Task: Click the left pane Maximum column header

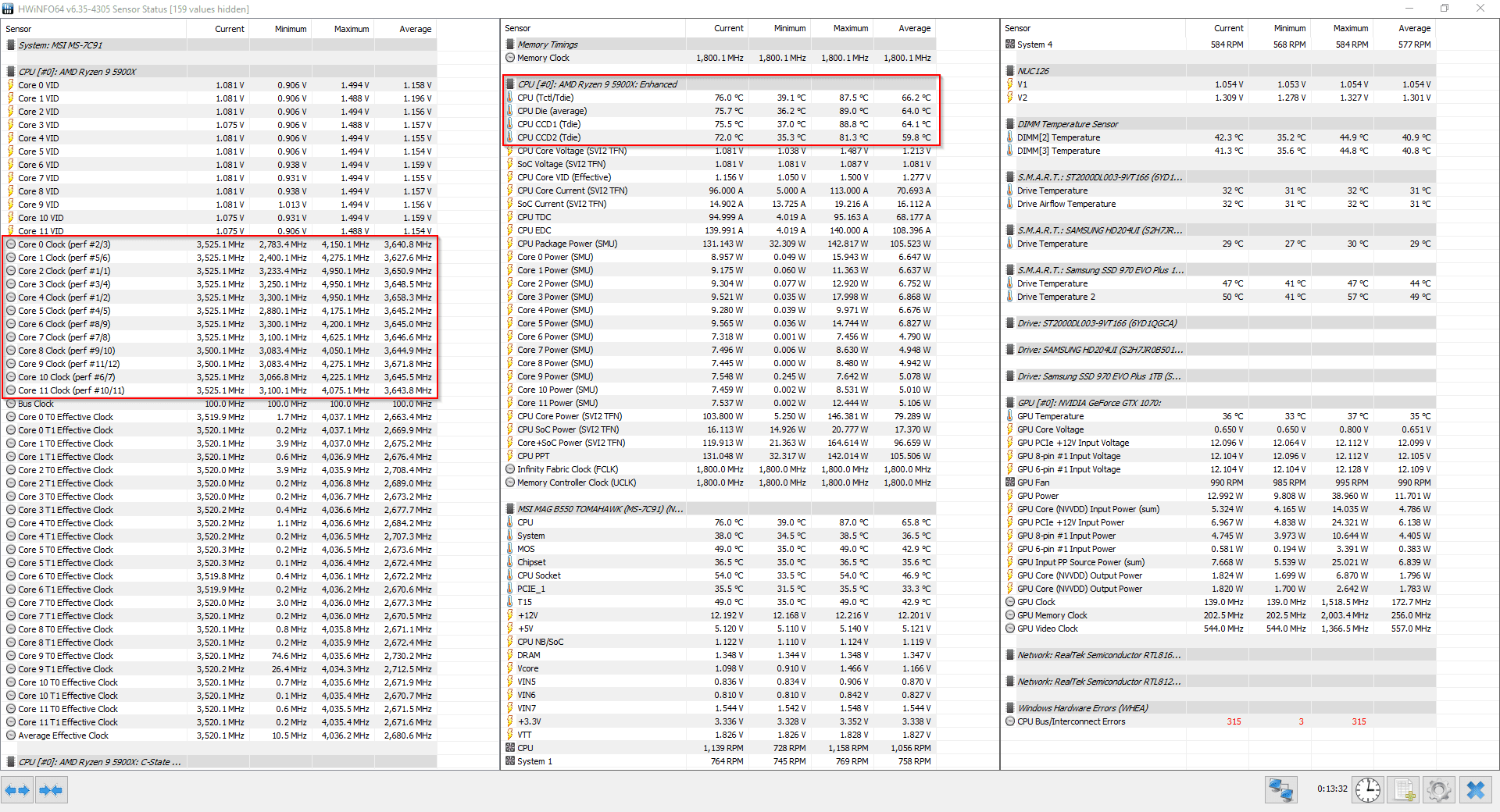Action: tap(343, 29)
